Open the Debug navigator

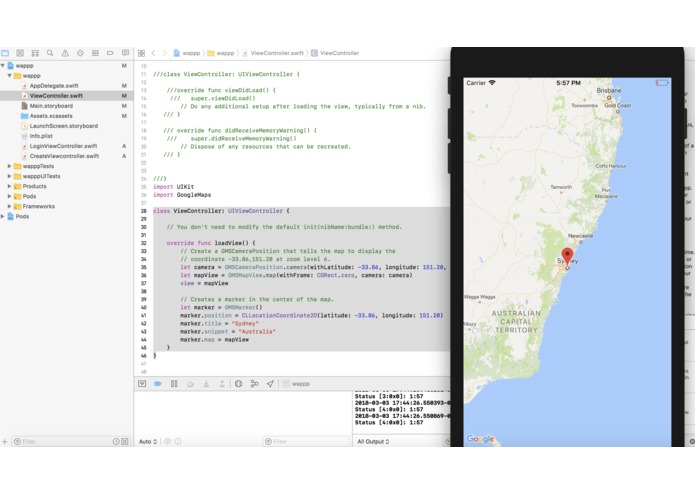click(95, 53)
